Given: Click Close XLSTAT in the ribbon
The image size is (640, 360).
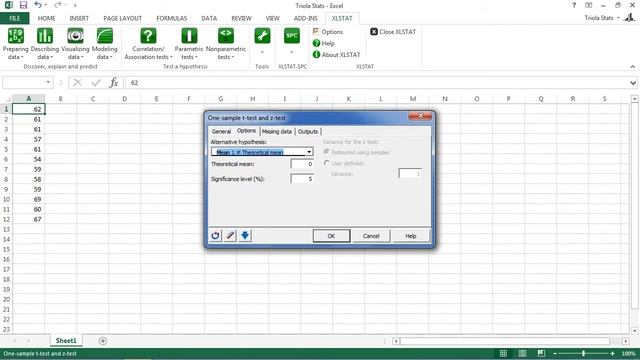Looking at the screenshot, I should [393, 31].
